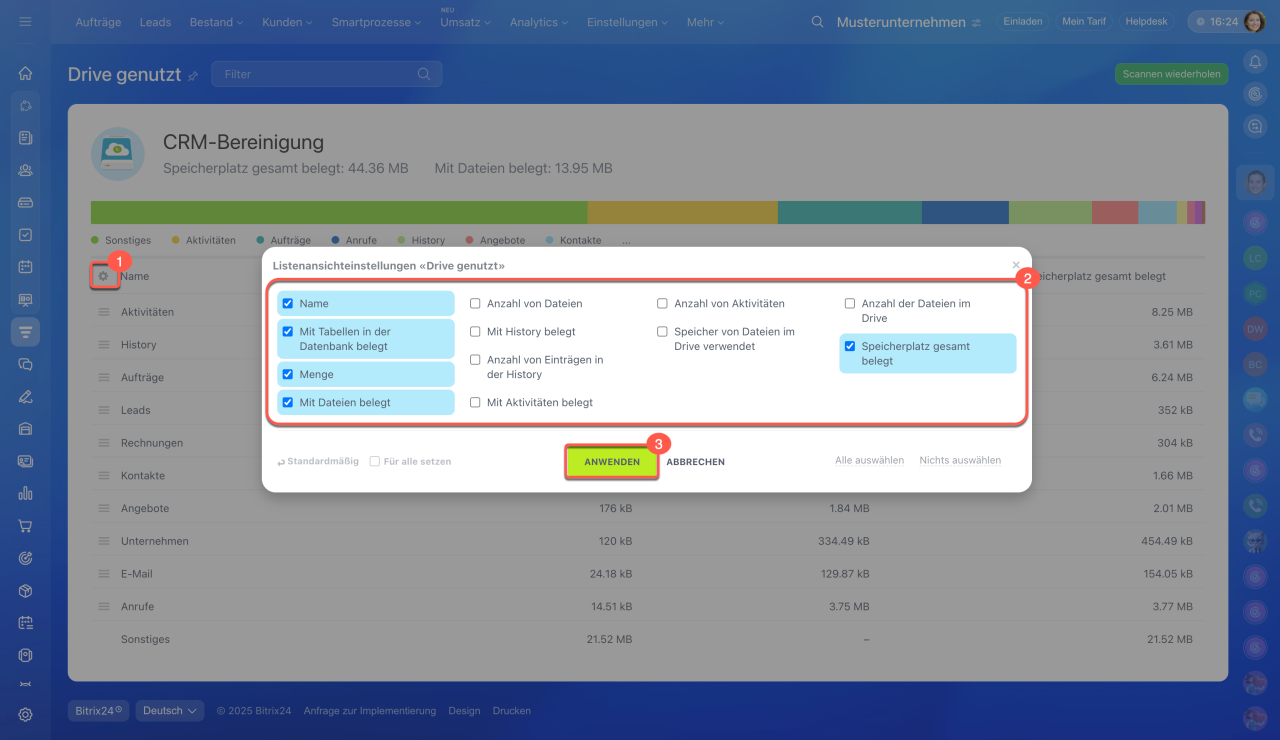Click the Alle auswählen link
The width and height of the screenshot is (1280, 740).
[869, 461]
